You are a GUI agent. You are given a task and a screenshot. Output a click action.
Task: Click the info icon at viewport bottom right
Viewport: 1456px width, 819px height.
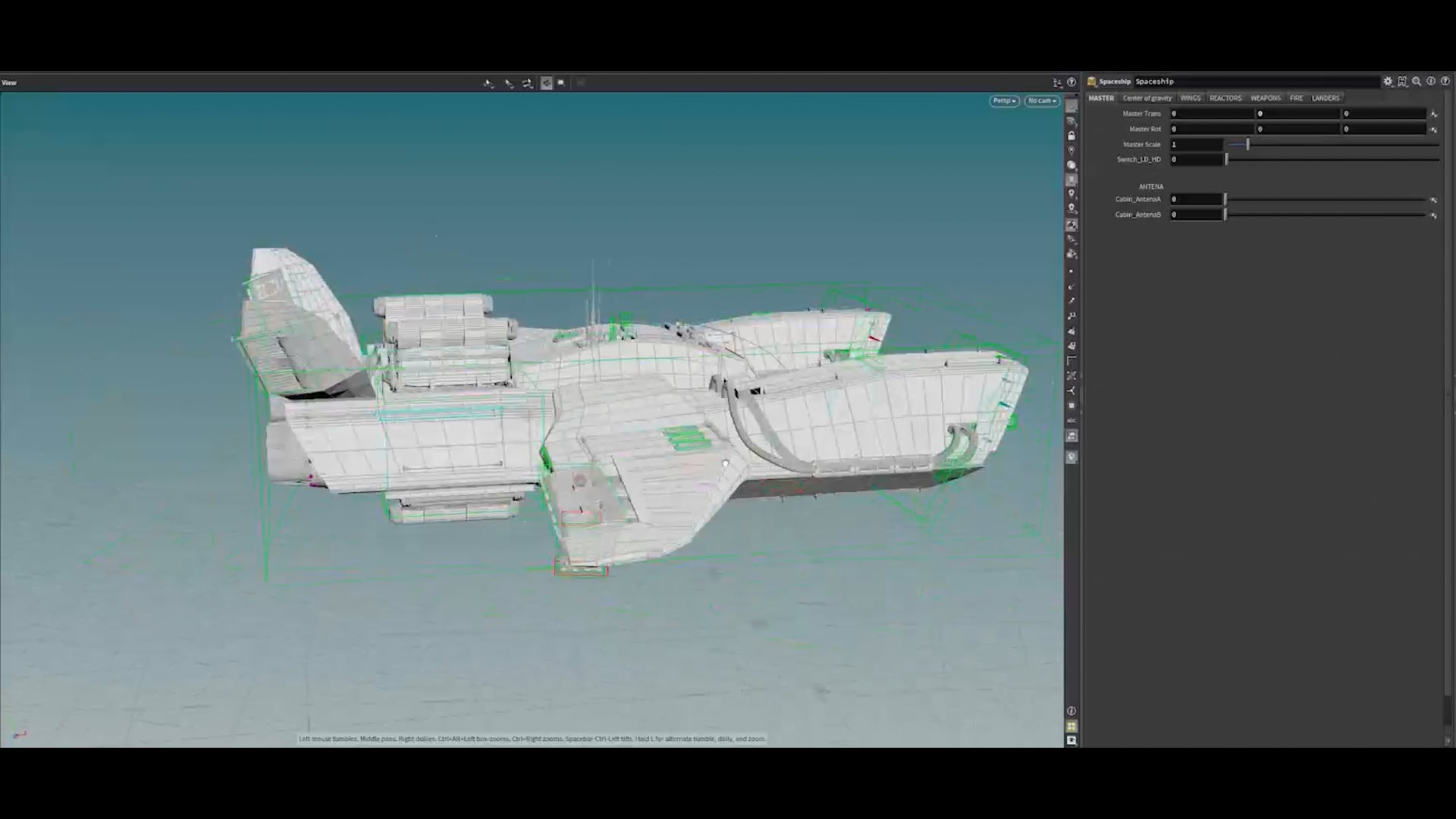(x=1072, y=711)
